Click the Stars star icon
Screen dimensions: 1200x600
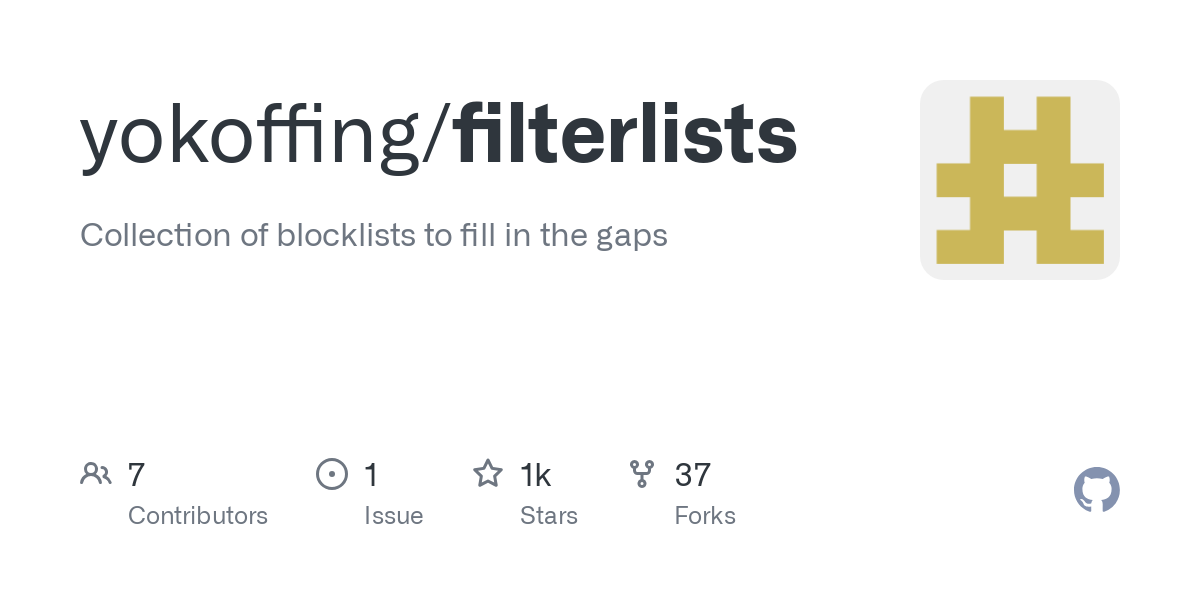click(x=488, y=473)
